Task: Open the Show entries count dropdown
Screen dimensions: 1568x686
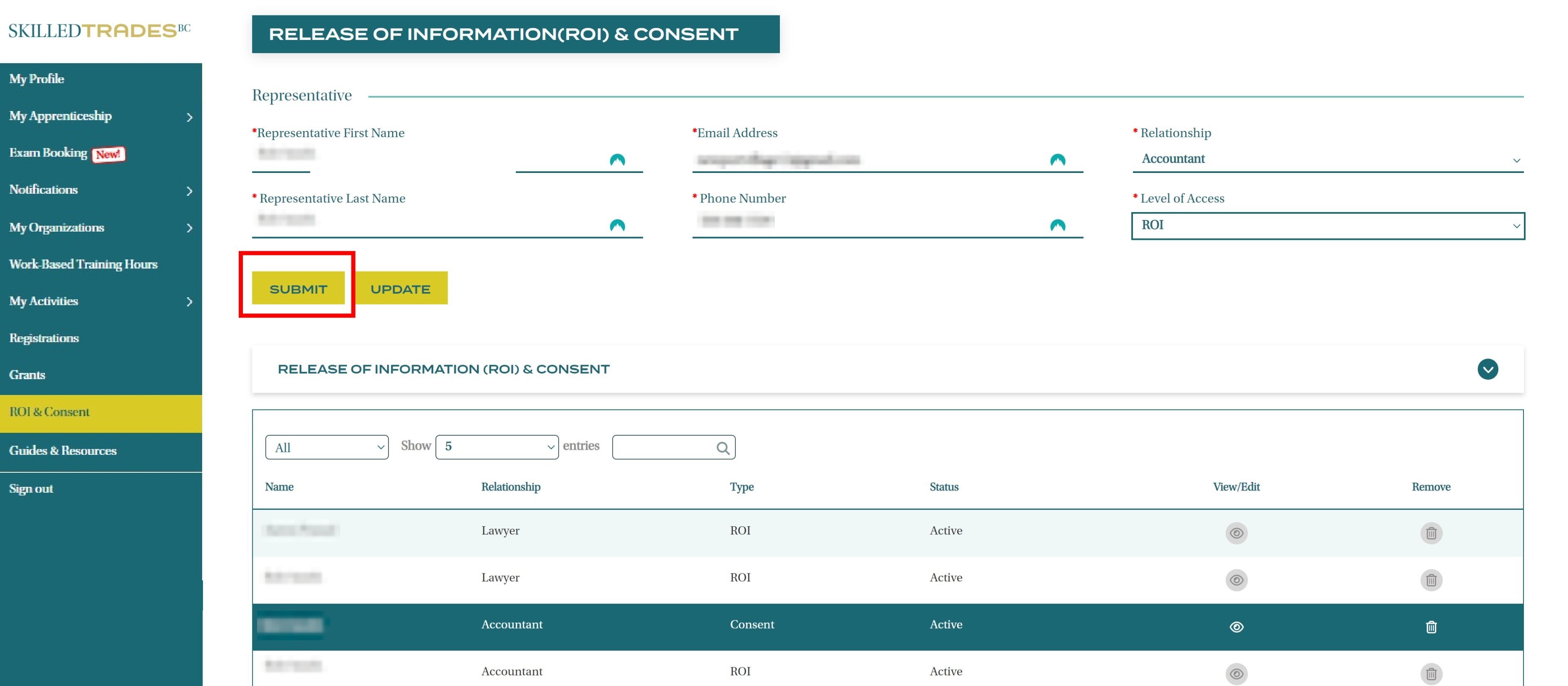Action: (497, 447)
